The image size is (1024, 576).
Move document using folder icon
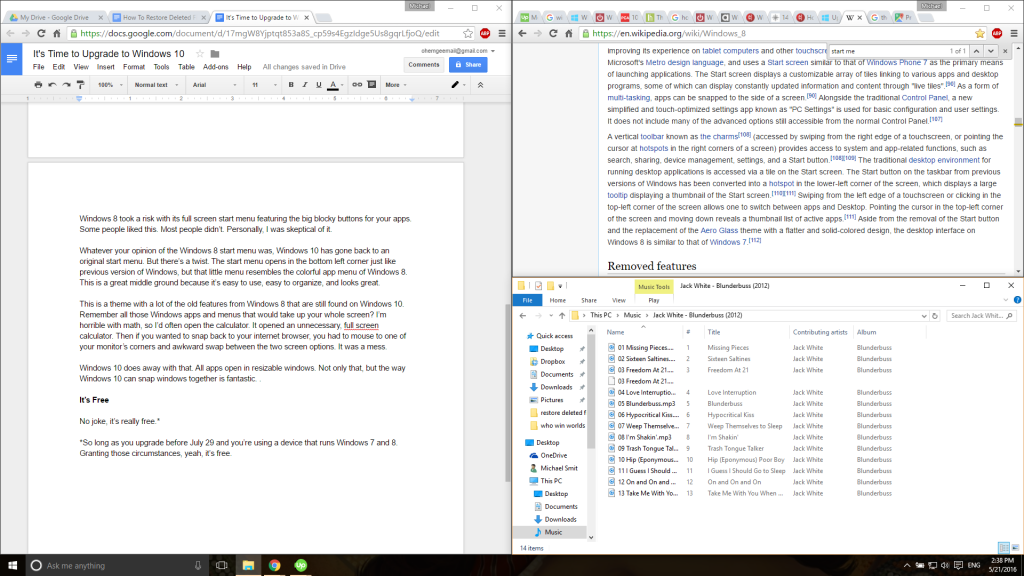pyautogui.click(x=215, y=54)
